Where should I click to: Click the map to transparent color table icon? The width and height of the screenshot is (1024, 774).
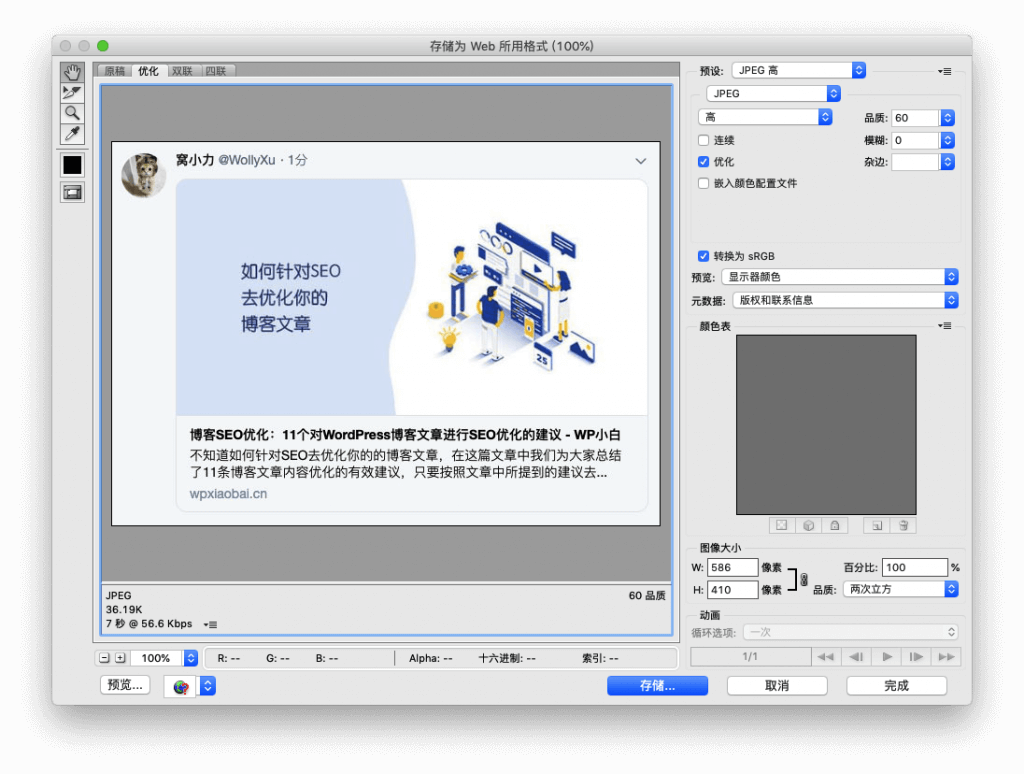pos(782,525)
